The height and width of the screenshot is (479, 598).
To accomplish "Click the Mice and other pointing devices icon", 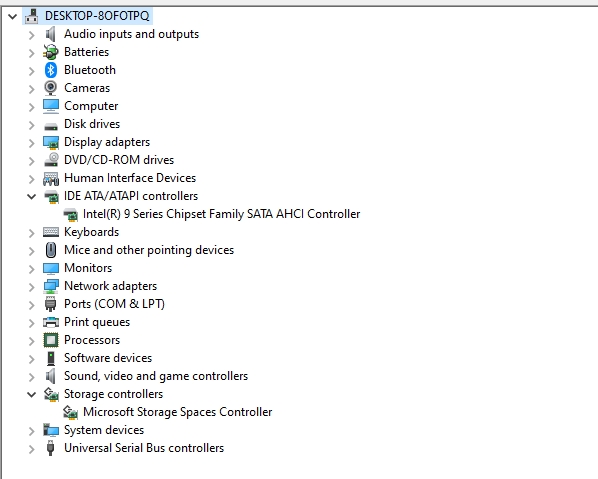I will (x=51, y=250).
